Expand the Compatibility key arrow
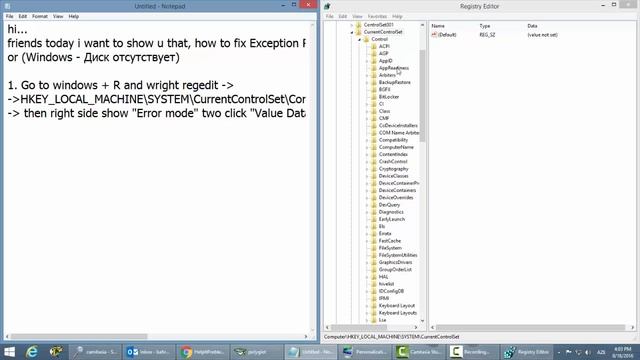 (367, 140)
